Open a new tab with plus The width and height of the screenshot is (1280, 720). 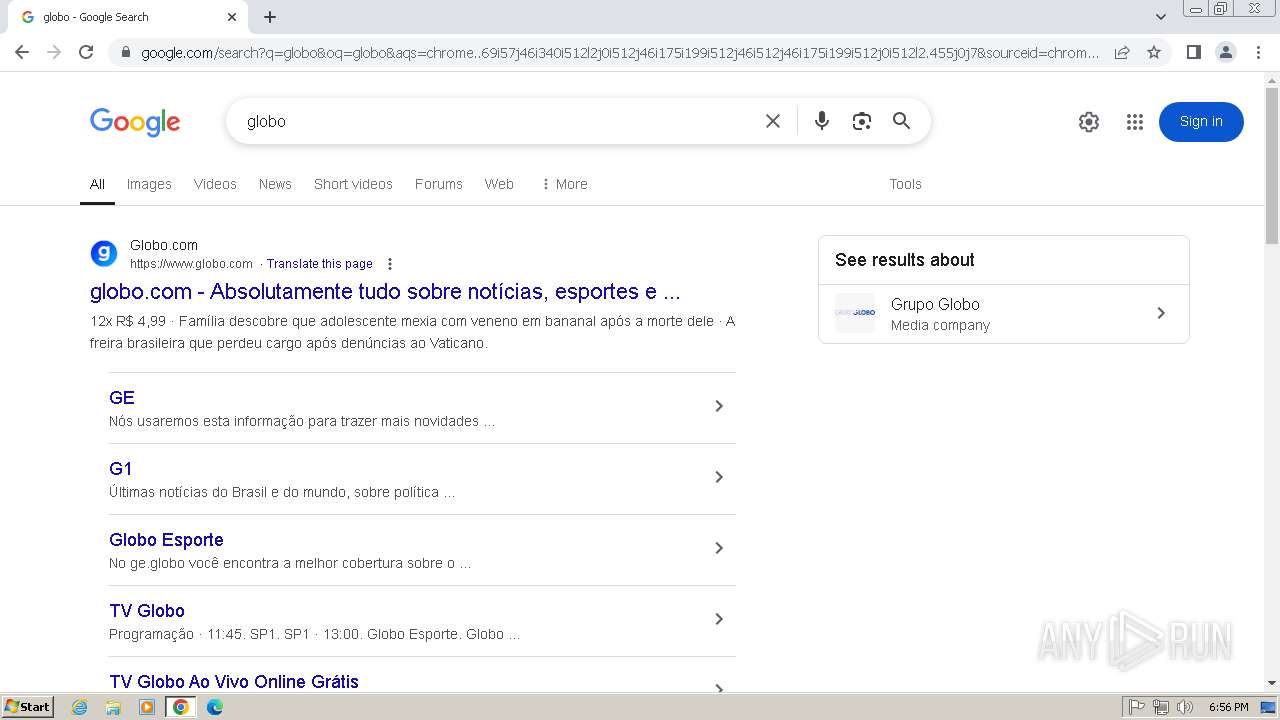point(270,17)
